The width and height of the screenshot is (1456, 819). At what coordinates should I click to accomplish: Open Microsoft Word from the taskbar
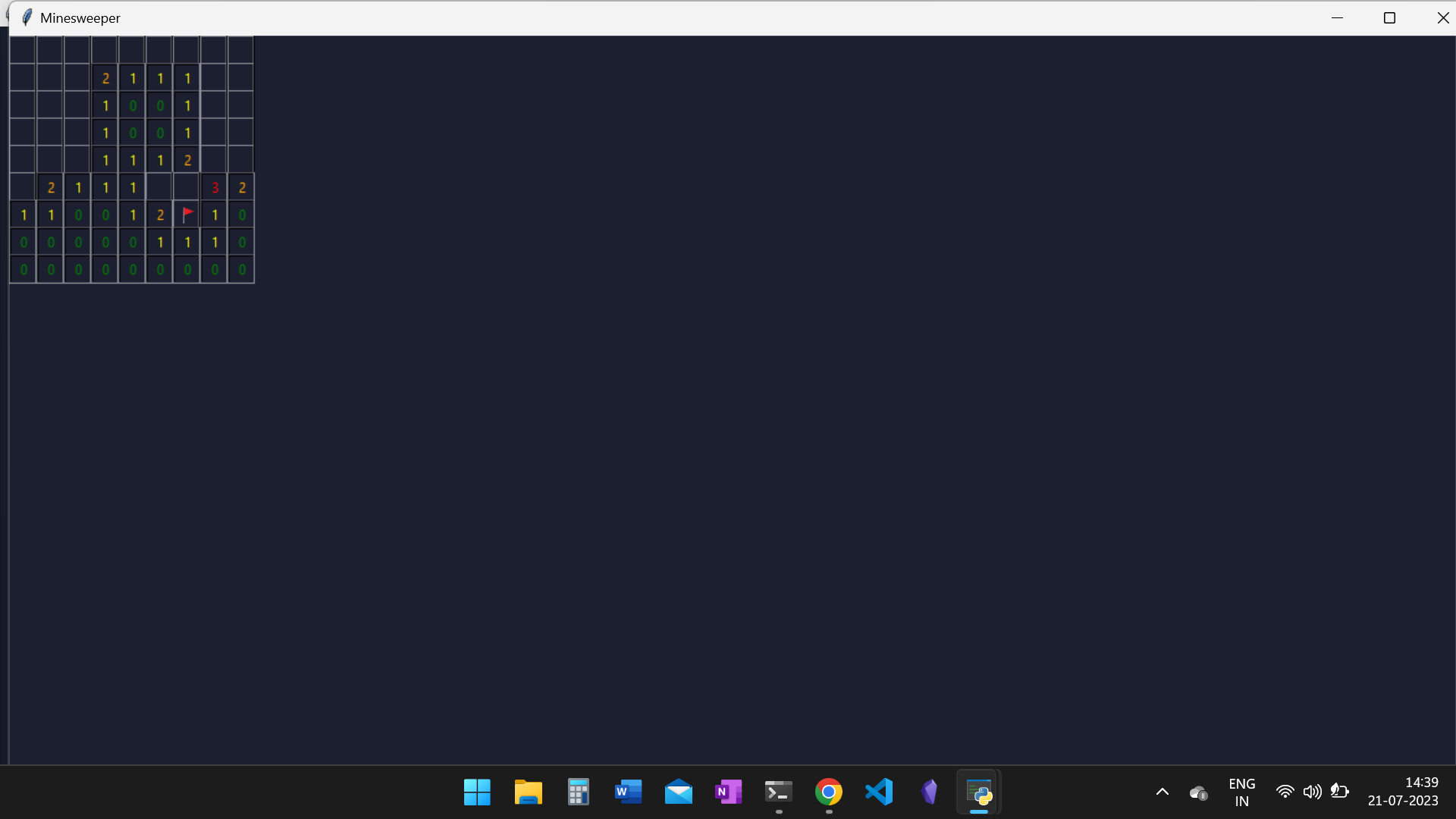coord(628,792)
